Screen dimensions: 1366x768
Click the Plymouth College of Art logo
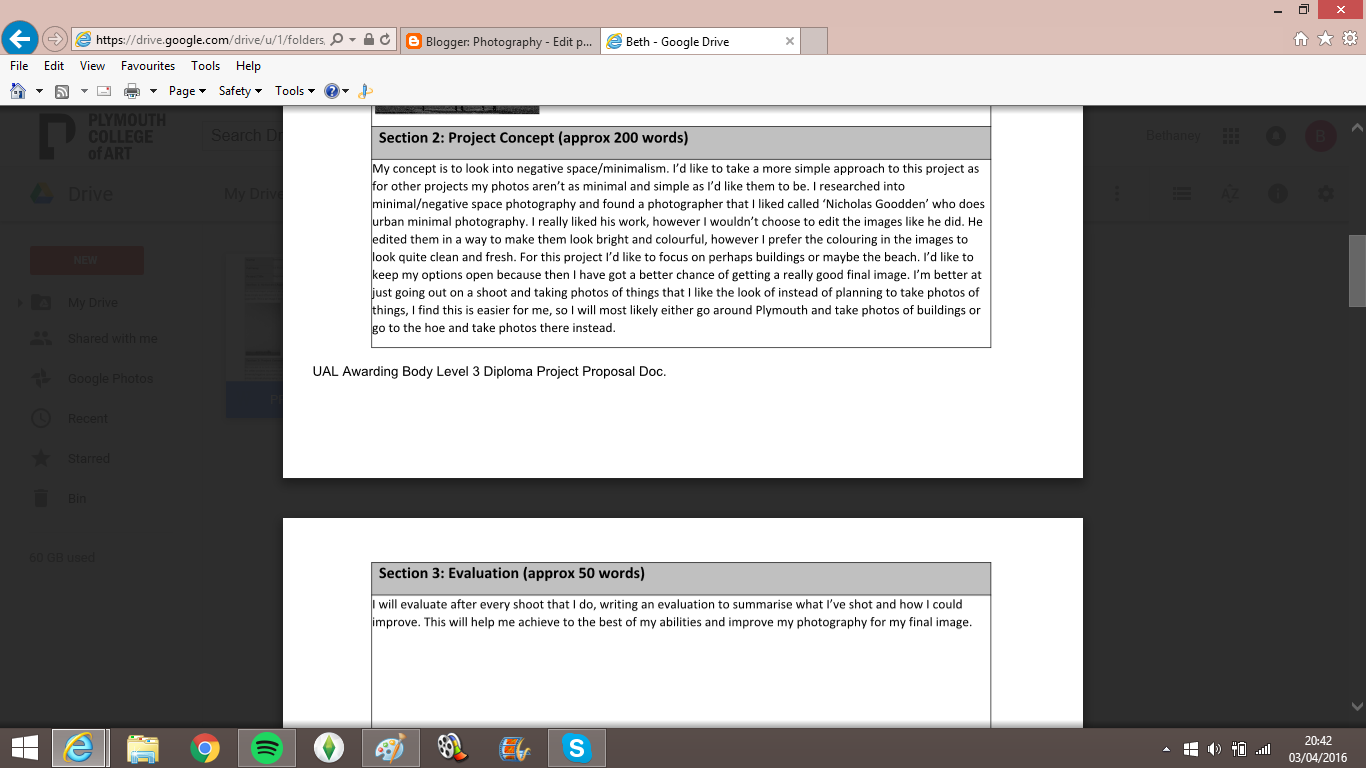103,136
